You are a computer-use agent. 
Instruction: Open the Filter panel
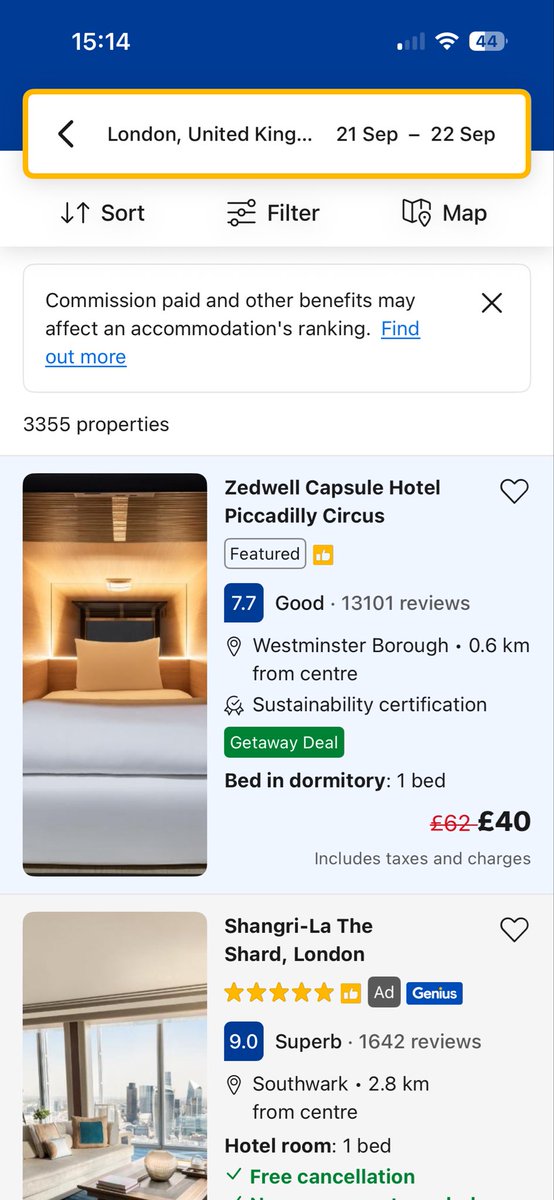click(273, 213)
